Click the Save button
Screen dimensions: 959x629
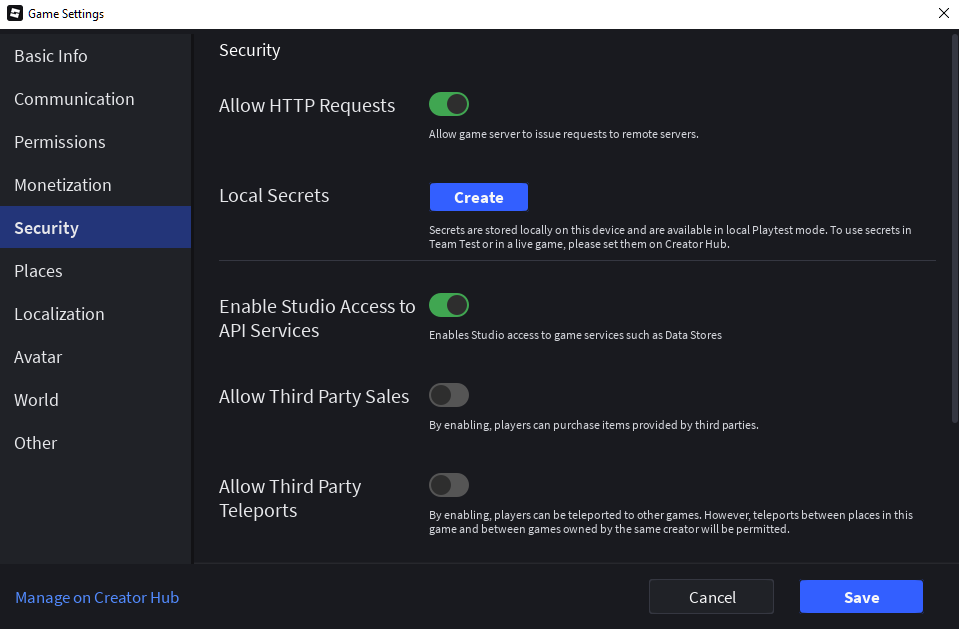point(861,597)
